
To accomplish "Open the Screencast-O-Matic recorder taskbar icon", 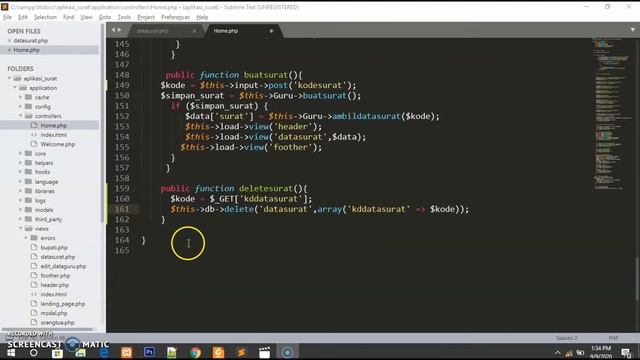I will click(287, 352).
